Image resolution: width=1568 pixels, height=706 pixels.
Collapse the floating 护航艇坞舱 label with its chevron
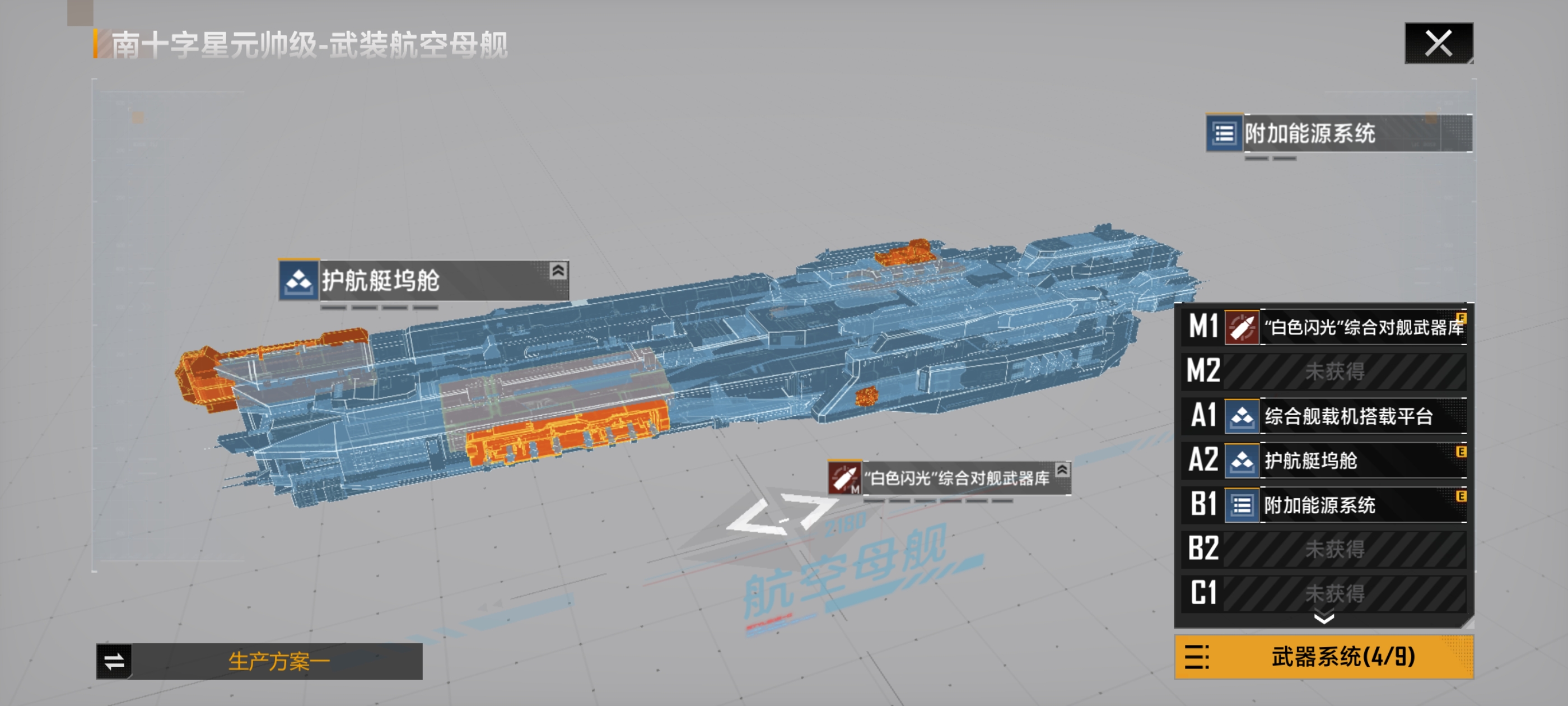point(558,271)
